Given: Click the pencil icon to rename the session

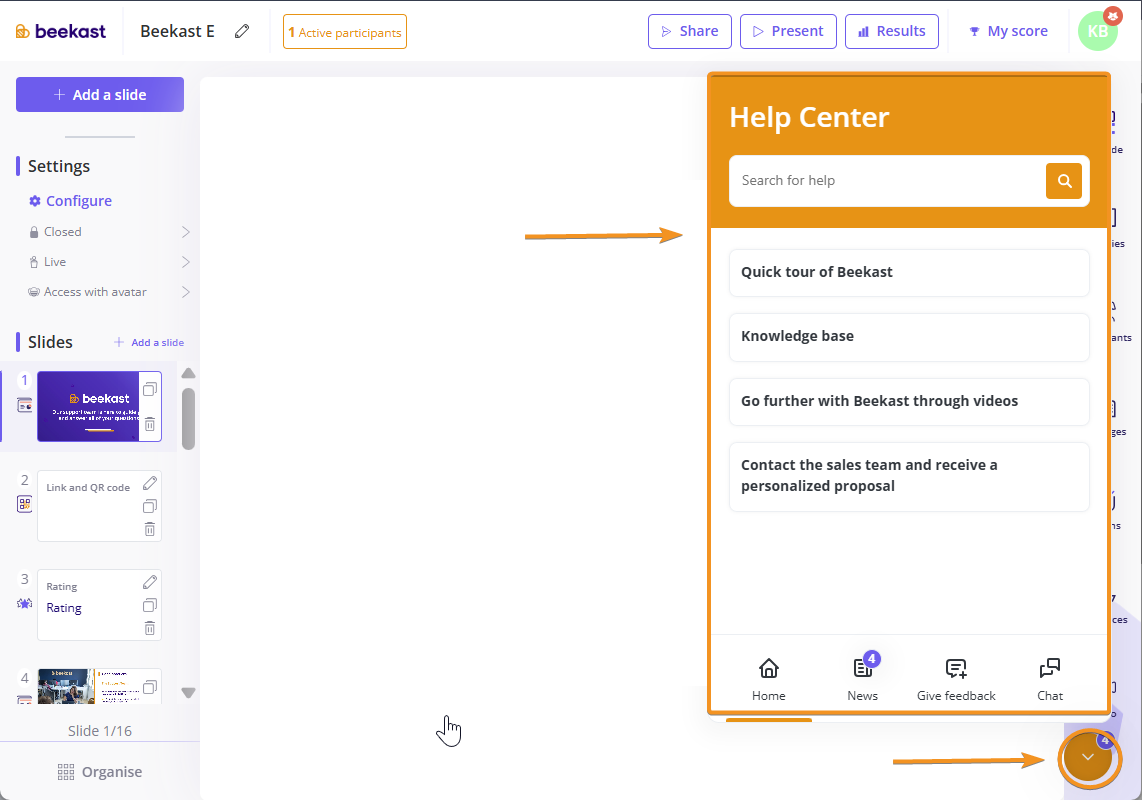Looking at the screenshot, I should point(242,31).
